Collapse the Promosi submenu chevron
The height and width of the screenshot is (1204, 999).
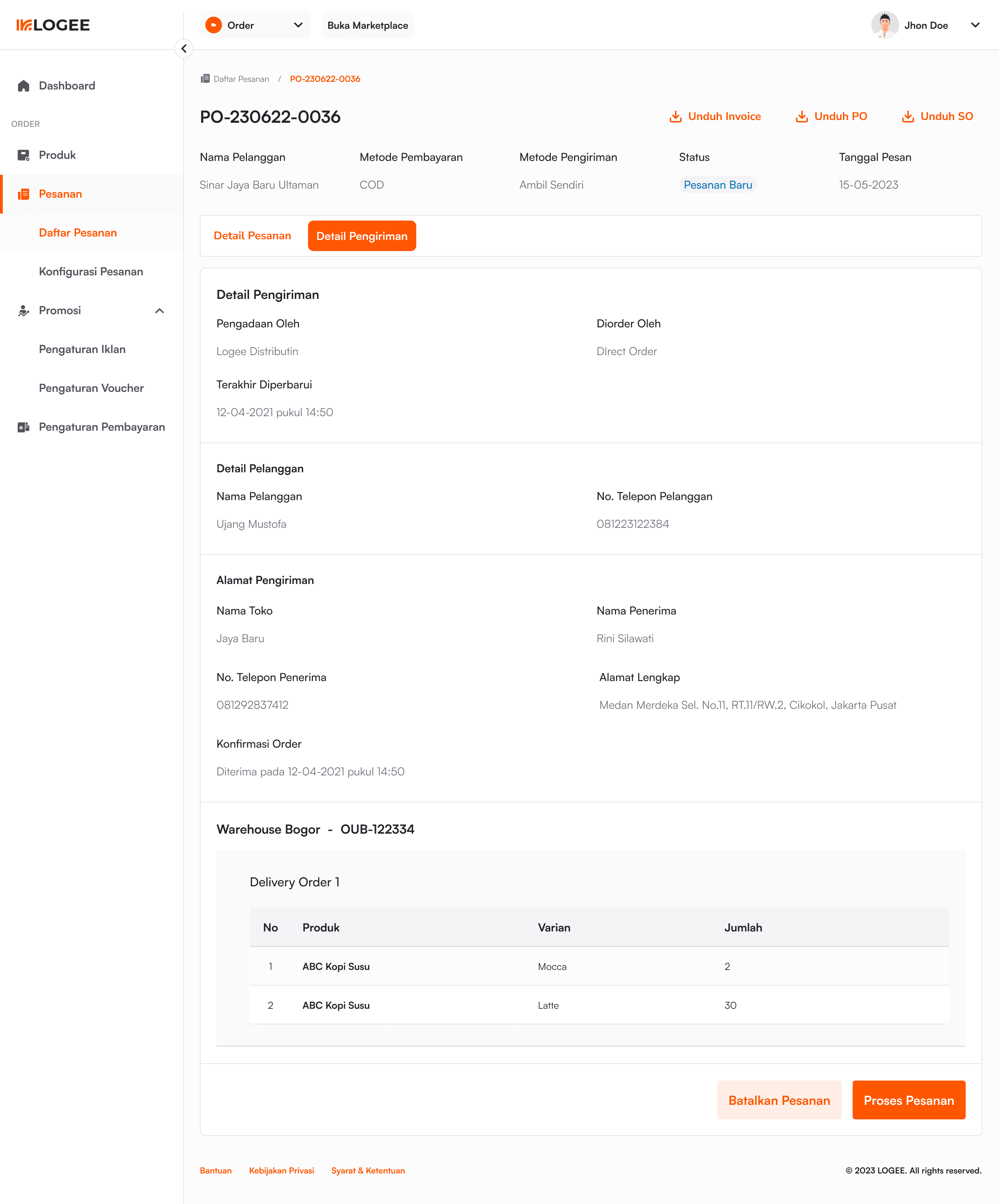160,311
